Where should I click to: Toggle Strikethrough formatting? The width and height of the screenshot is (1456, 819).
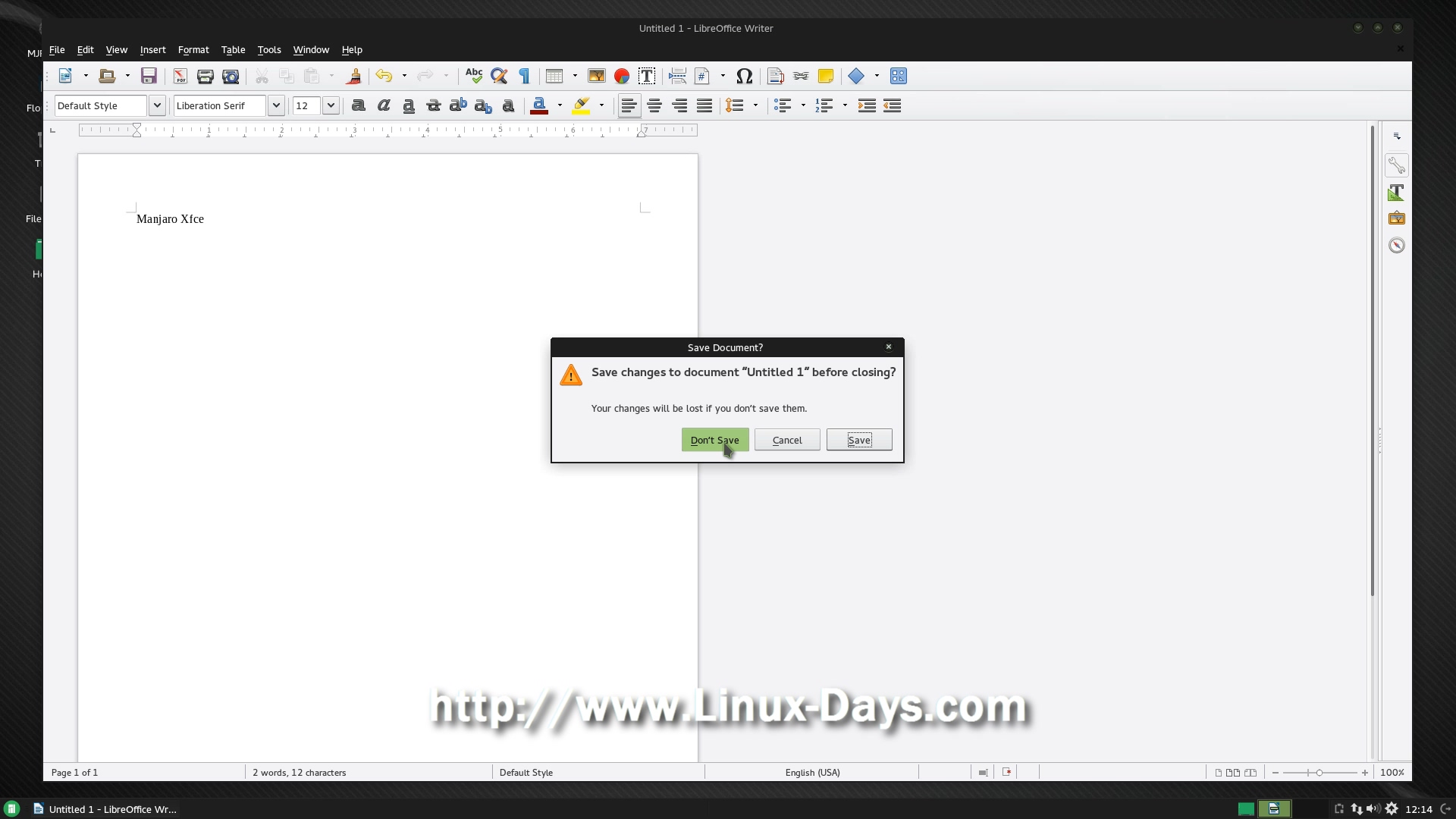point(434,106)
